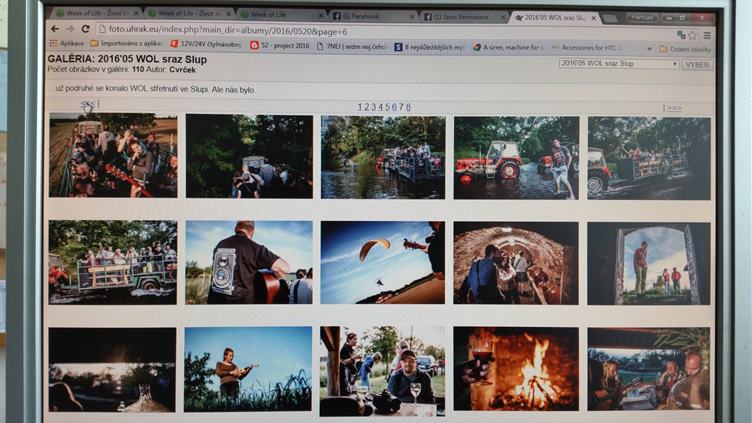The image size is (752, 423).
Task: Click the address bar URL field
Action: 384,32
